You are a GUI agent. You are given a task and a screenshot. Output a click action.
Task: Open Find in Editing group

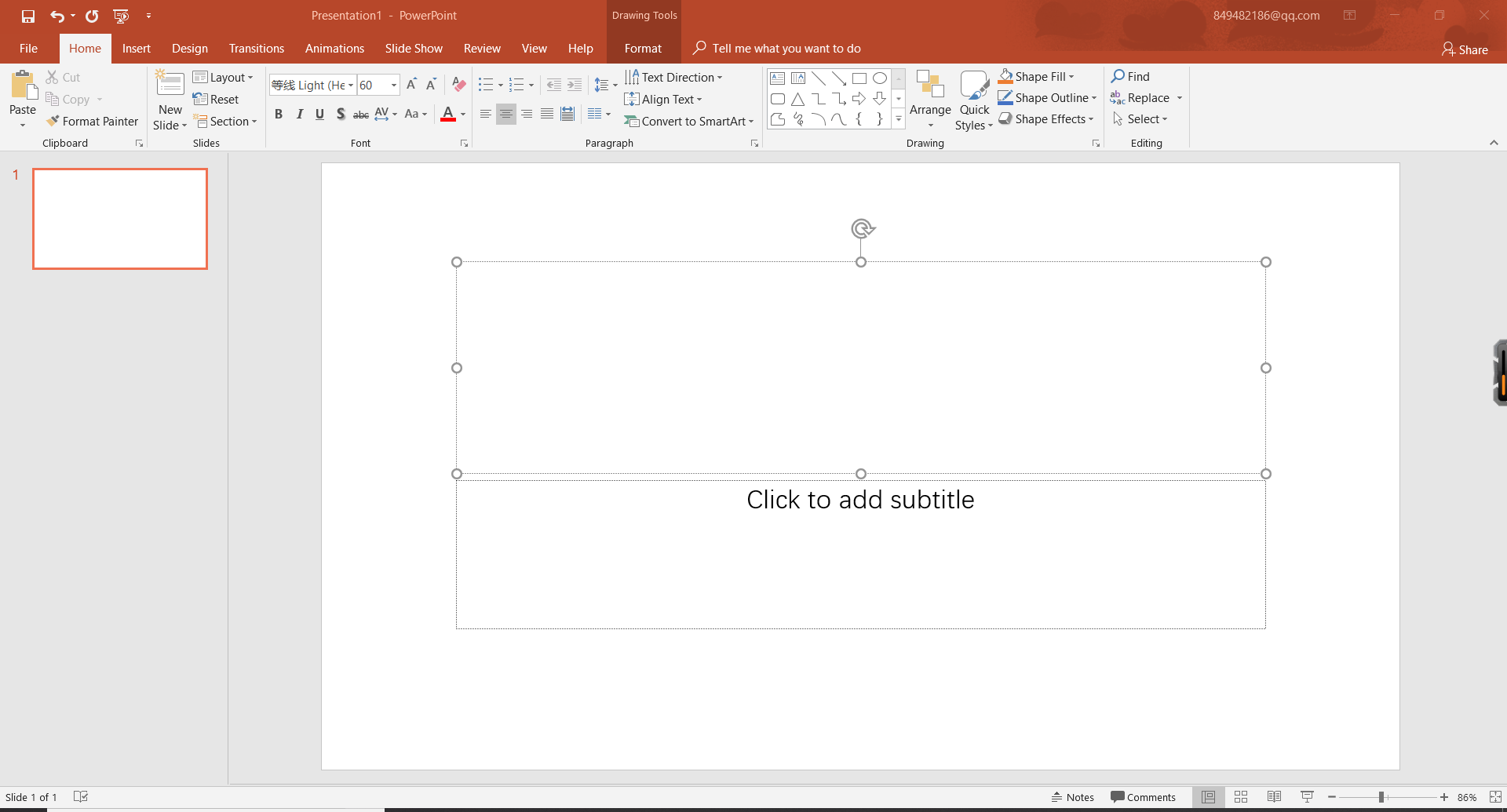point(1130,76)
